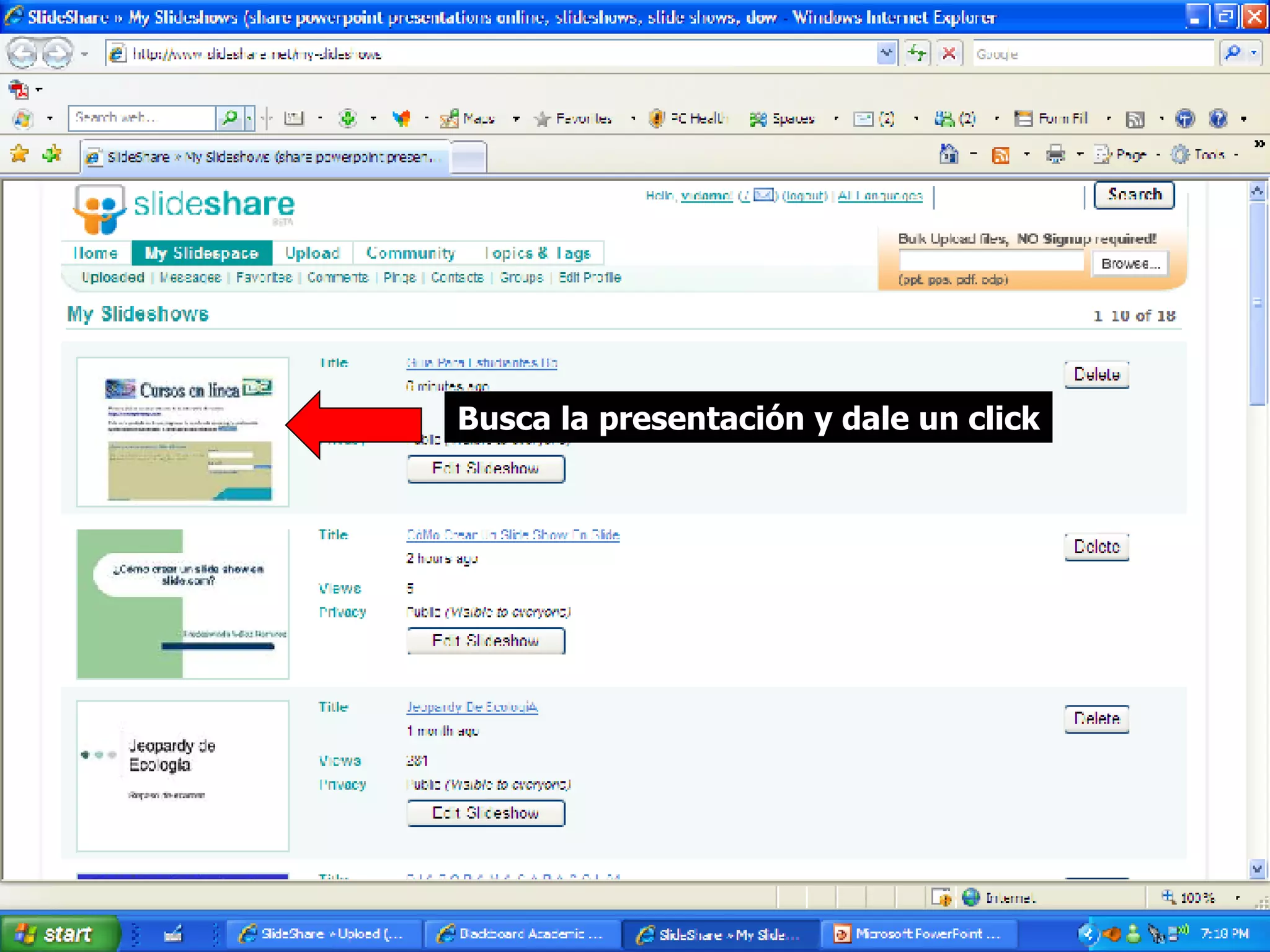The width and height of the screenshot is (1270, 952).
Task: Expand the Tools menu dropdown arrow
Action: (1236, 154)
